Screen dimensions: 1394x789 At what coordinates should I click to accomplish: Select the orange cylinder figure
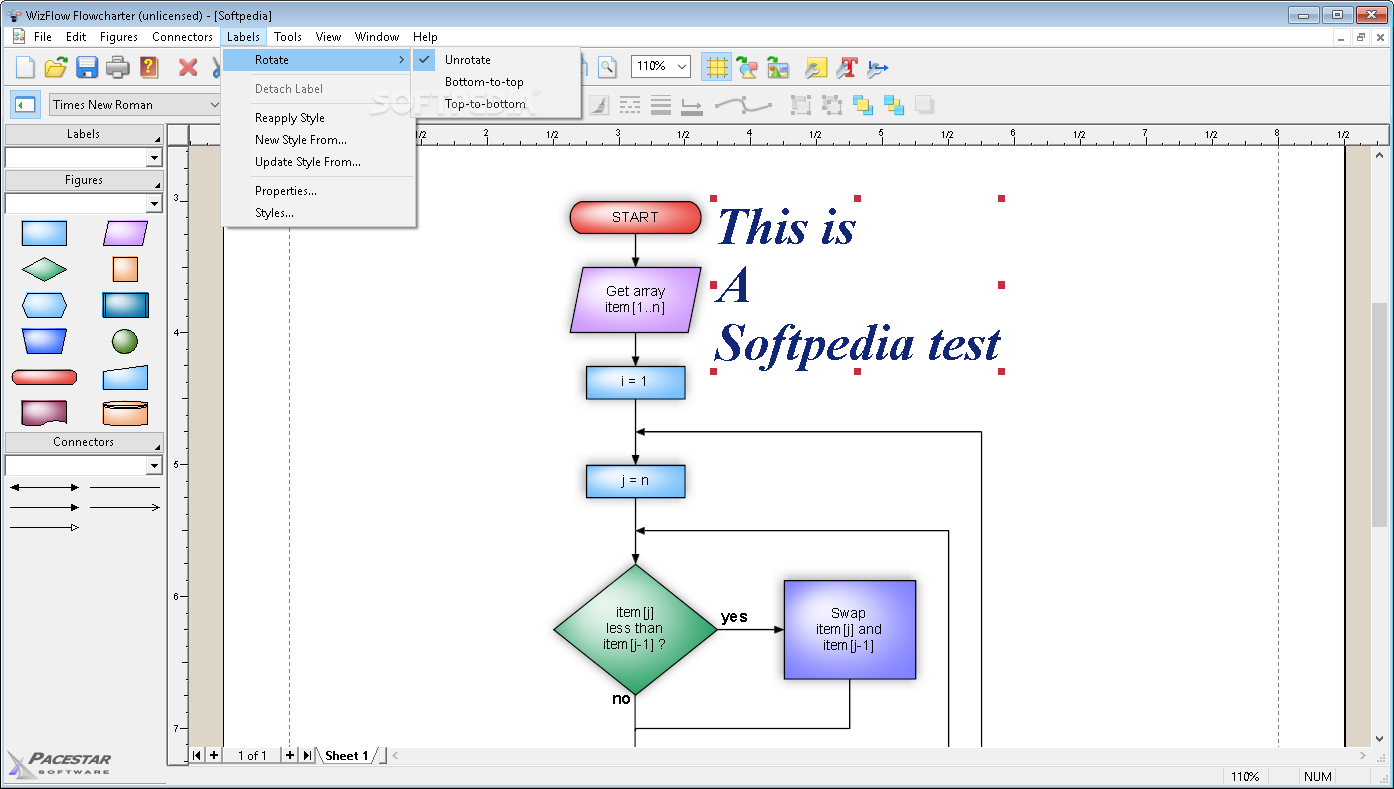pos(125,413)
